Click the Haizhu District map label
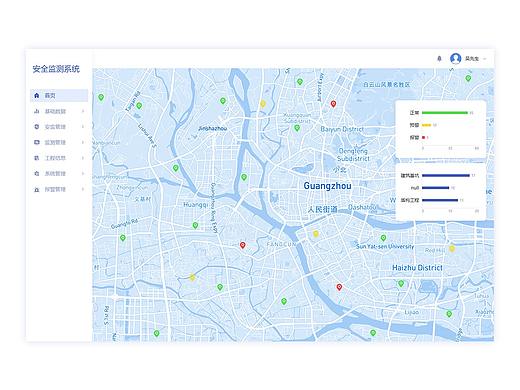This screenshot has width=520, height=390. click(x=417, y=268)
